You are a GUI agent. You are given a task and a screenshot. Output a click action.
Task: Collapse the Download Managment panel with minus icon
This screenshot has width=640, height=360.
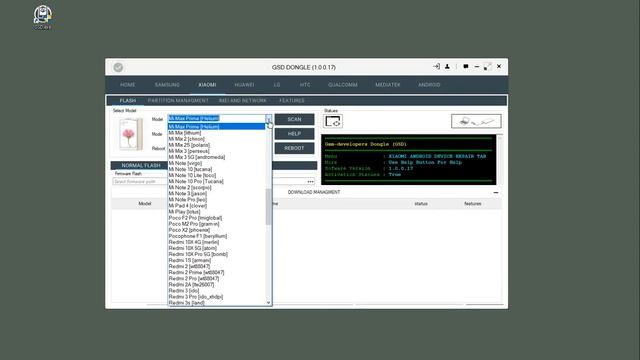pyautogui.click(x=496, y=192)
